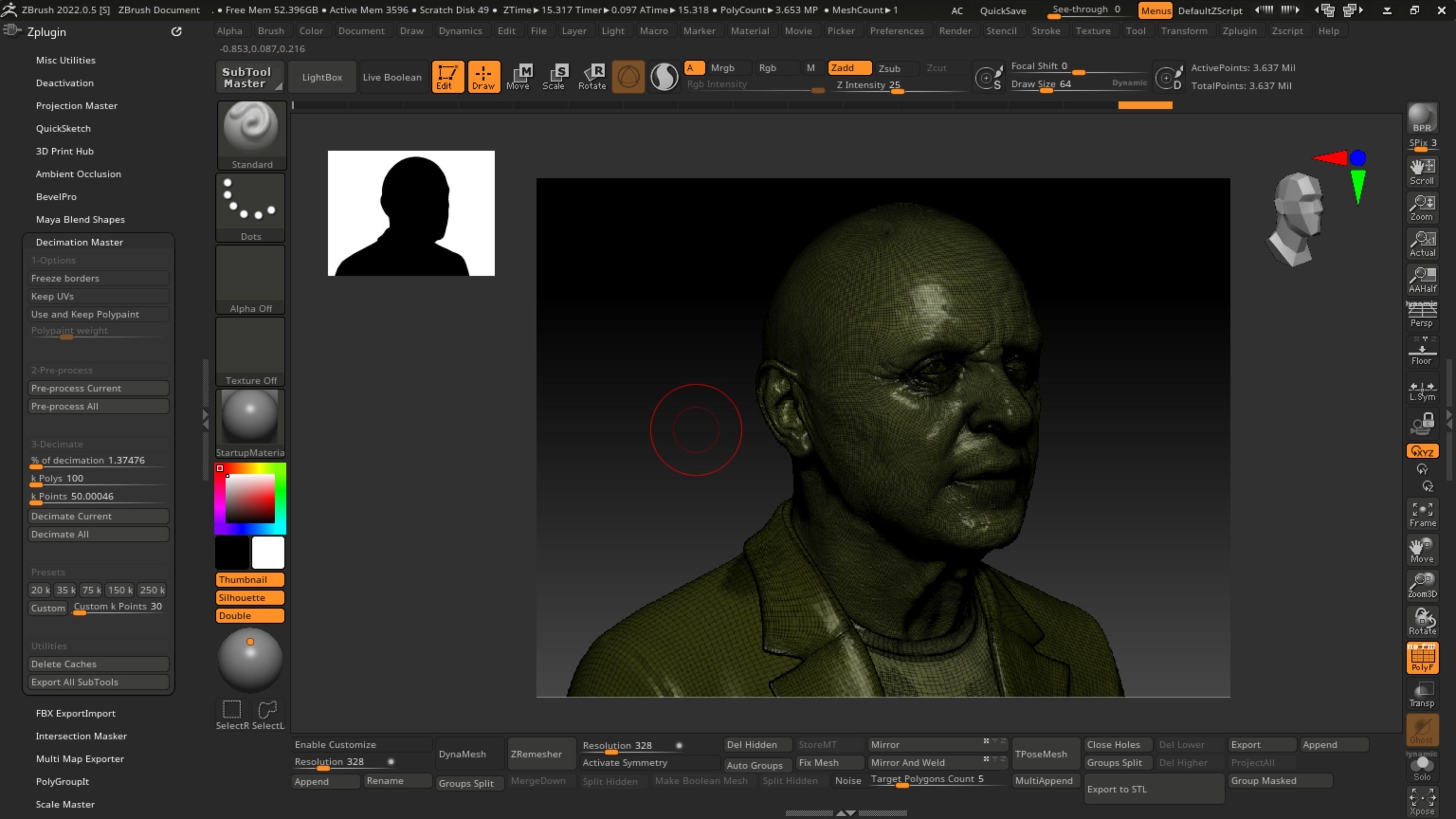
Task: Toggle Solo mode
Action: [x=1422, y=767]
